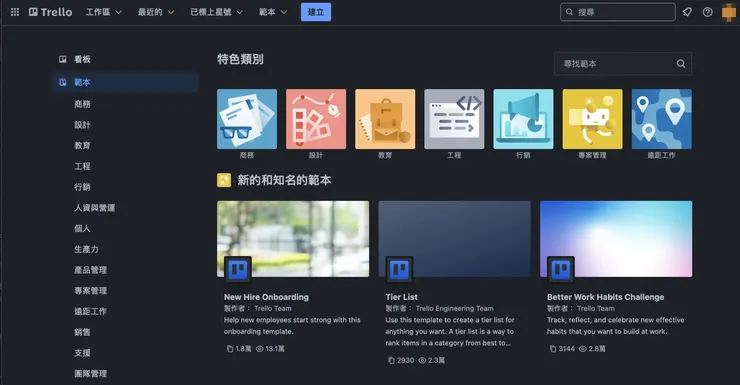The height and width of the screenshot is (385, 740).
Task: Click the 特色類別 heading text
Action: pyautogui.click(x=240, y=59)
